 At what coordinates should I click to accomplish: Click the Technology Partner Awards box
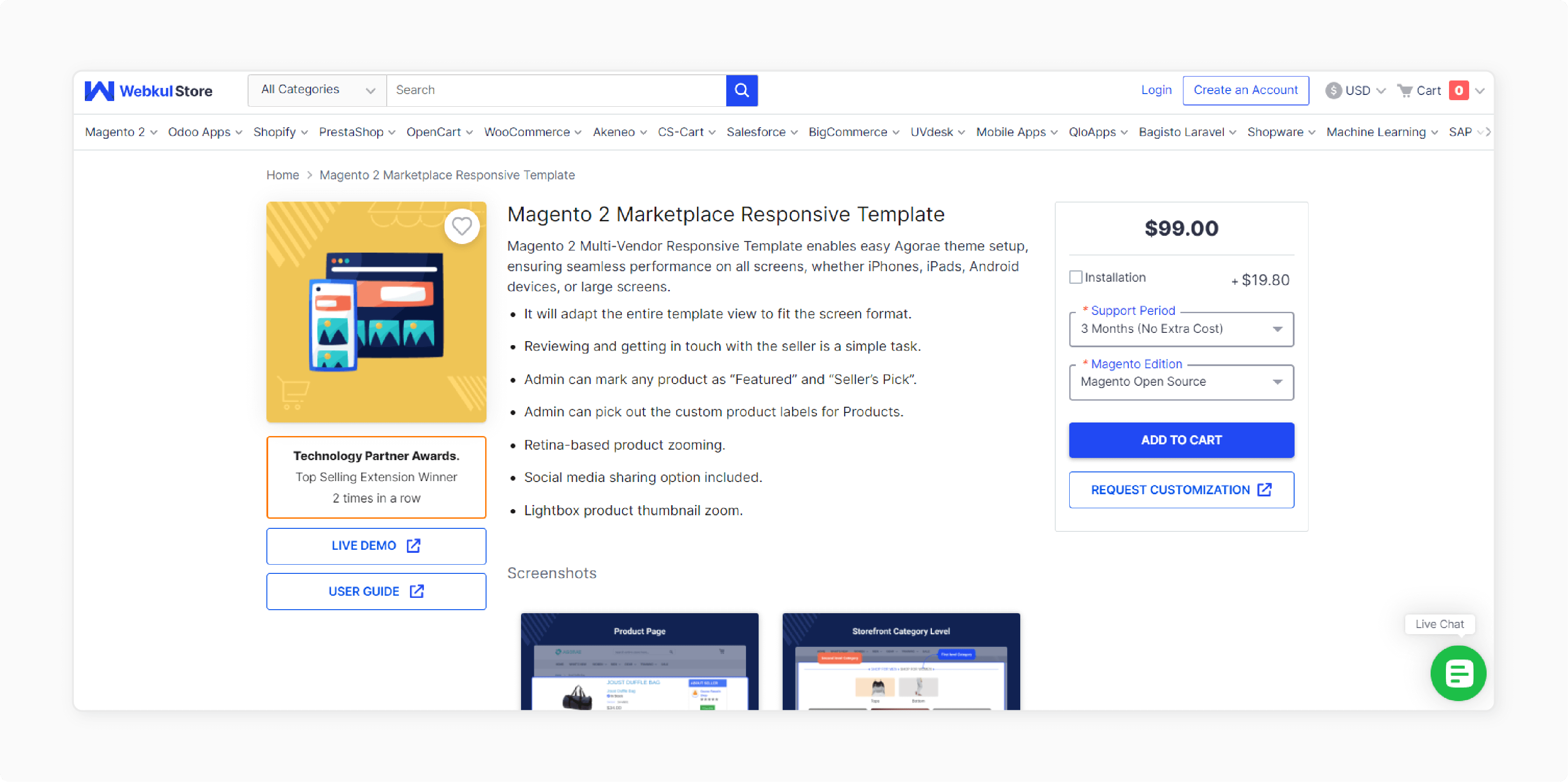(x=376, y=477)
